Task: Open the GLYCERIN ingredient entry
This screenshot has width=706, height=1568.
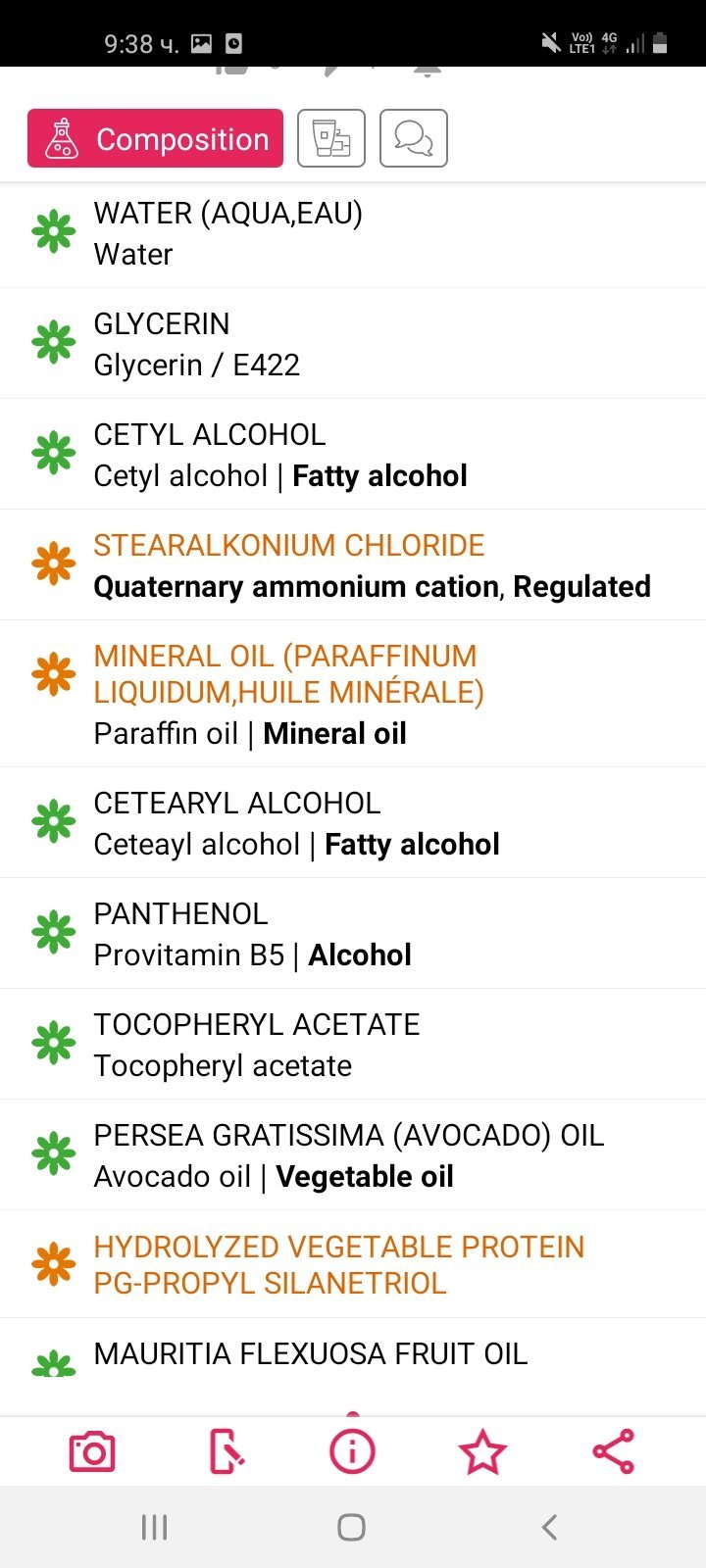Action: click(x=353, y=344)
